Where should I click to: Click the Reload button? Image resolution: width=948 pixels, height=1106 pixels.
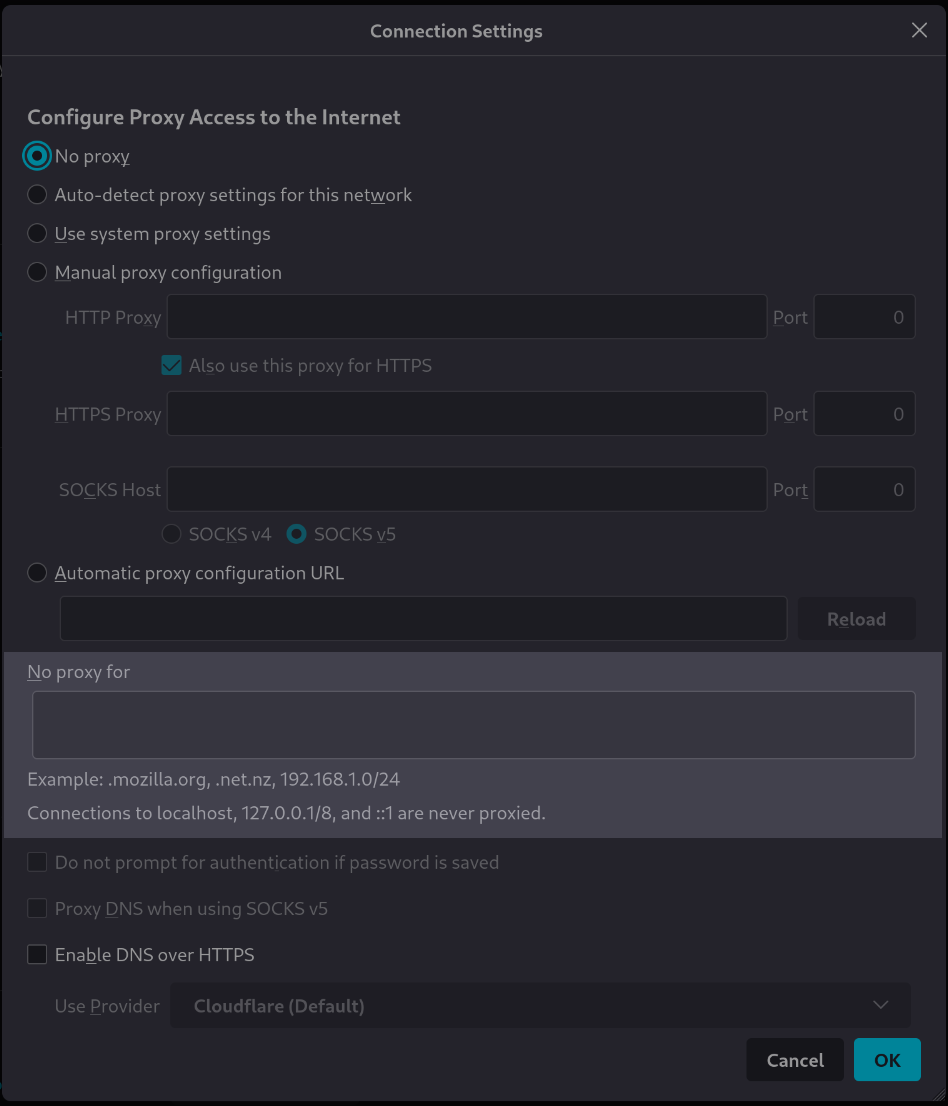point(856,618)
